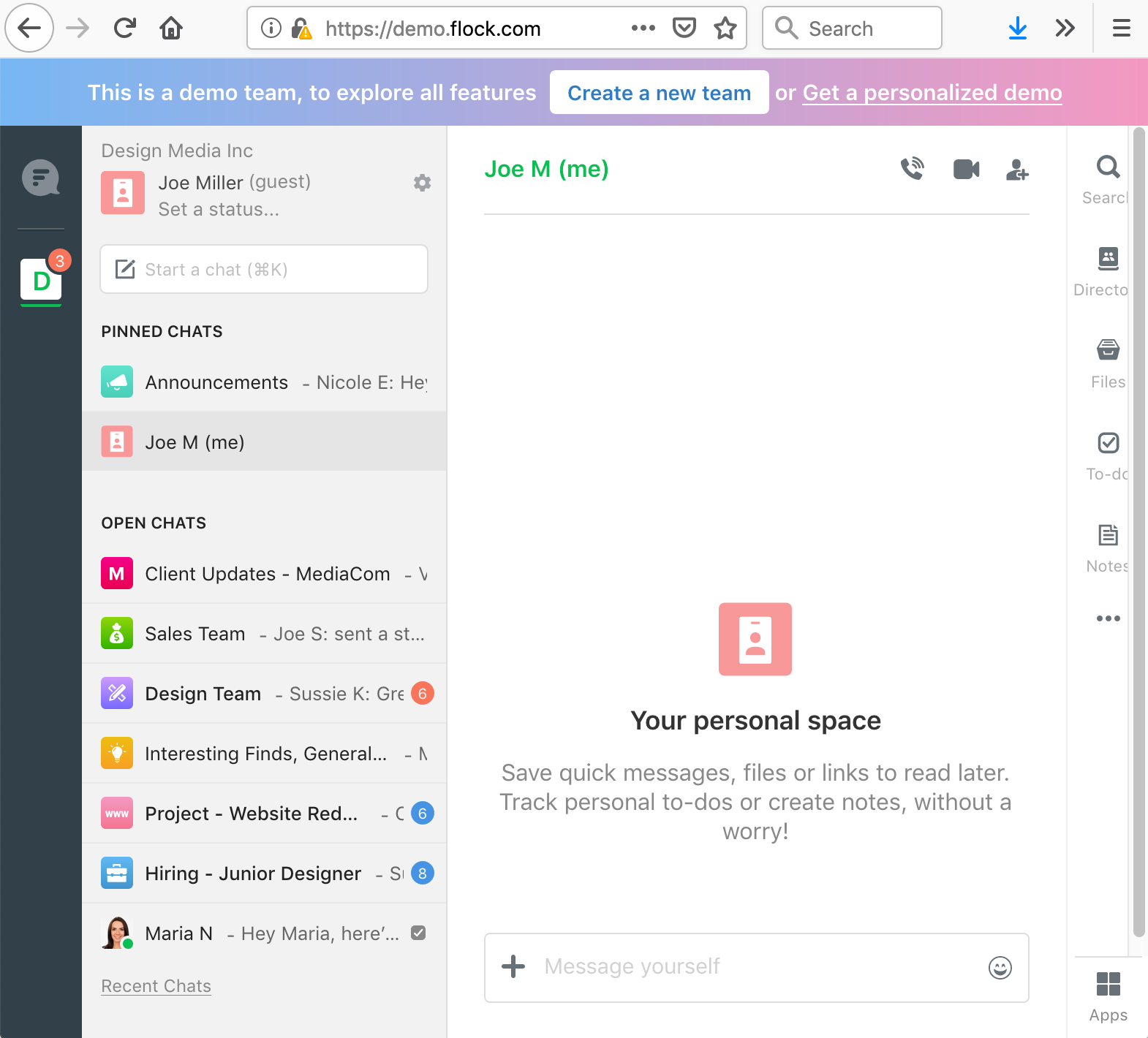Start a video call from the camera icon
1148x1038 pixels.
click(966, 170)
